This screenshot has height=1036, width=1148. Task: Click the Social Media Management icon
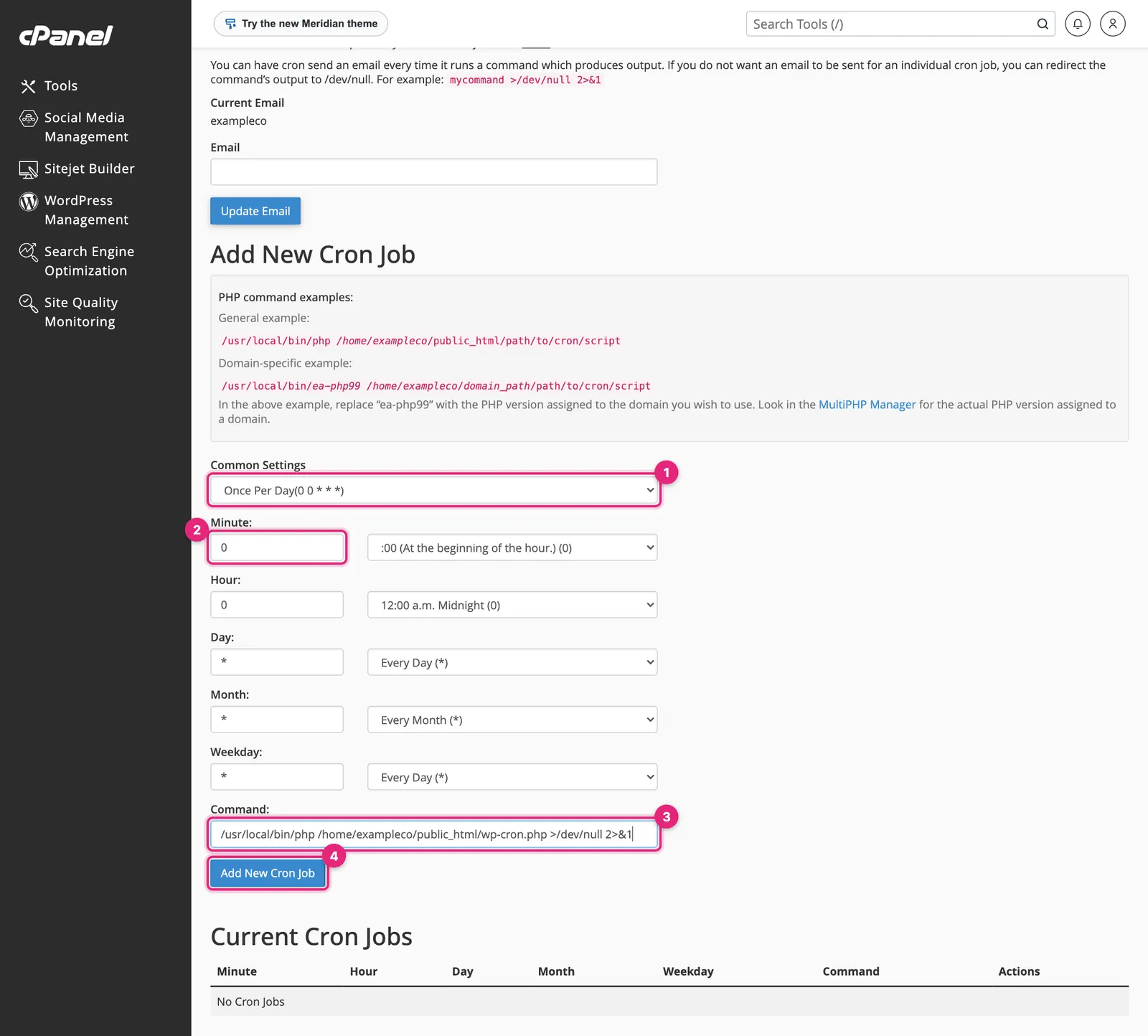[29, 118]
